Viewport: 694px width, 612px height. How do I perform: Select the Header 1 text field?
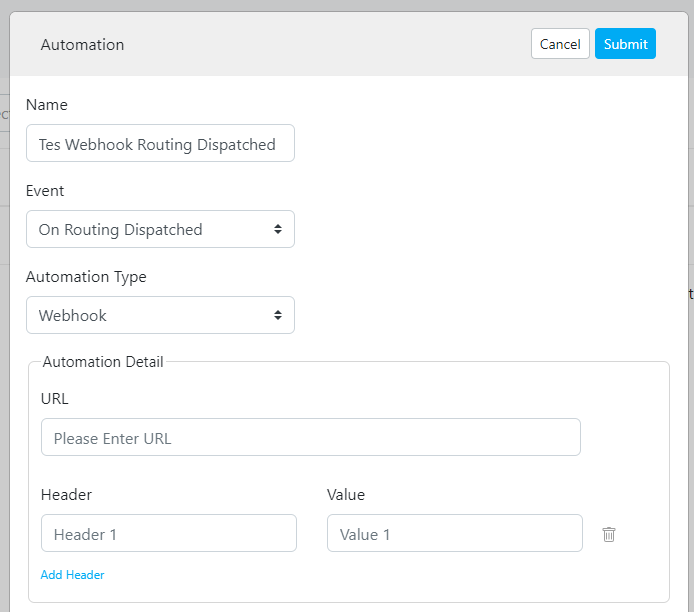point(168,534)
